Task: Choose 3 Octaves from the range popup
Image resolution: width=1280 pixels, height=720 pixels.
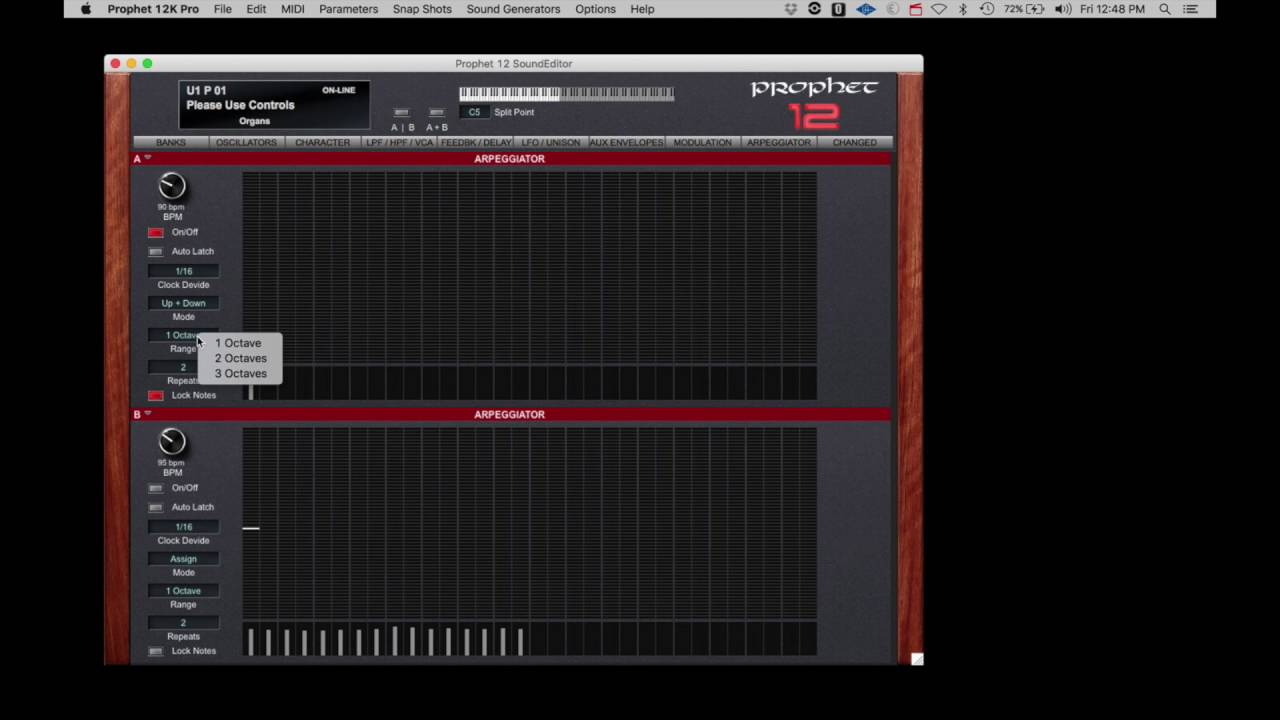Action: 240,373
